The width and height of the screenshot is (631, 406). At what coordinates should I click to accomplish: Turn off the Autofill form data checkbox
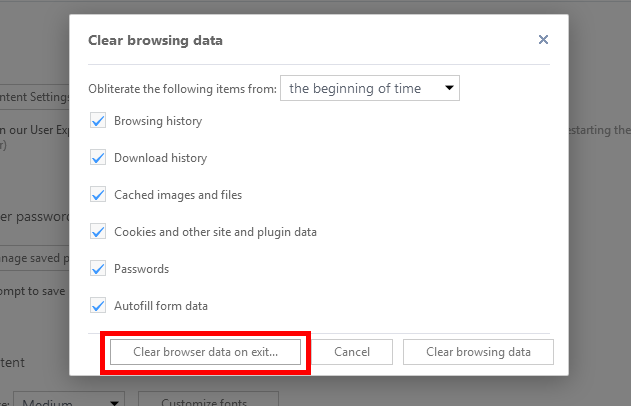tap(98, 306)
